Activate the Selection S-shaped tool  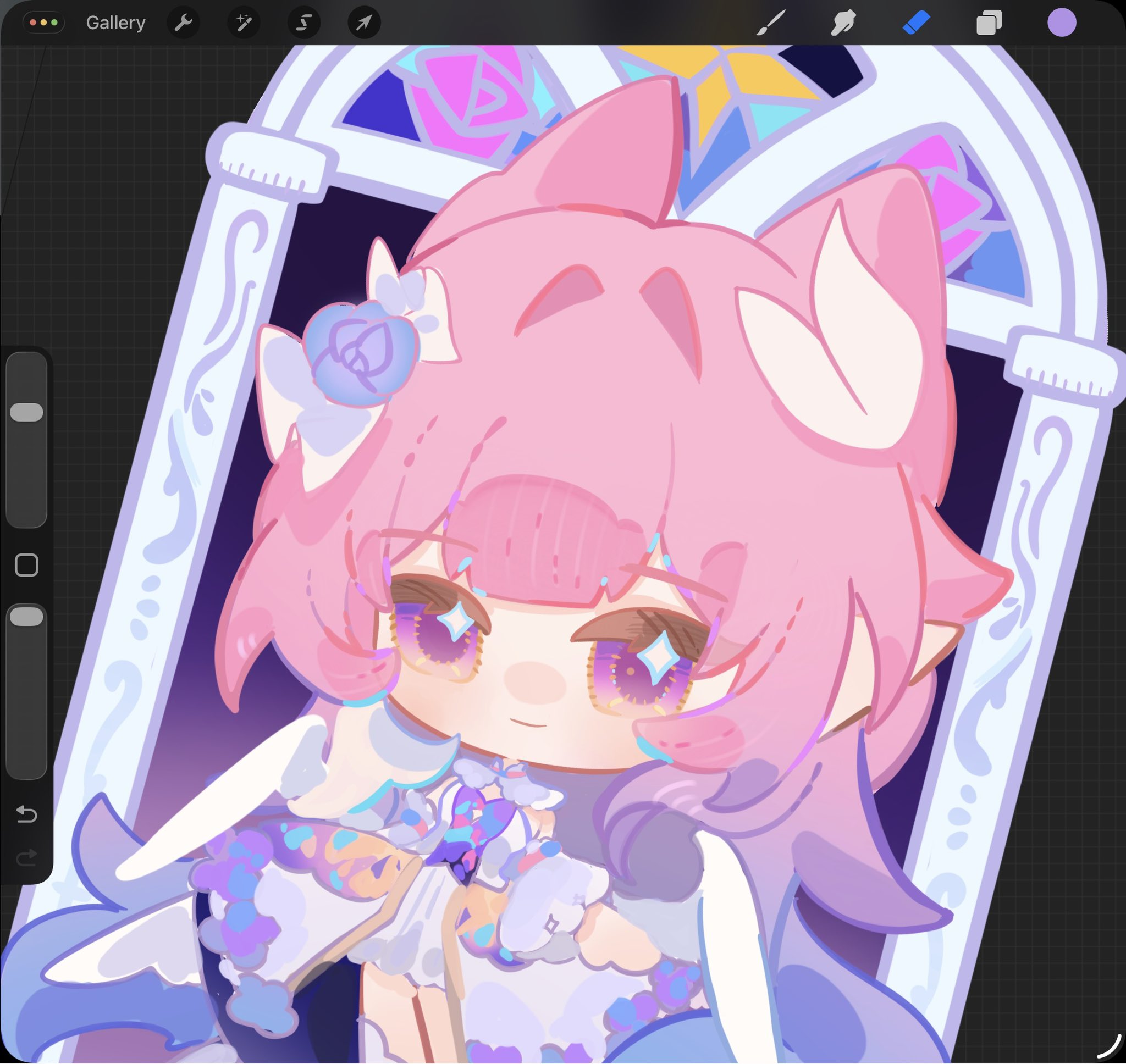pos(304,23)
